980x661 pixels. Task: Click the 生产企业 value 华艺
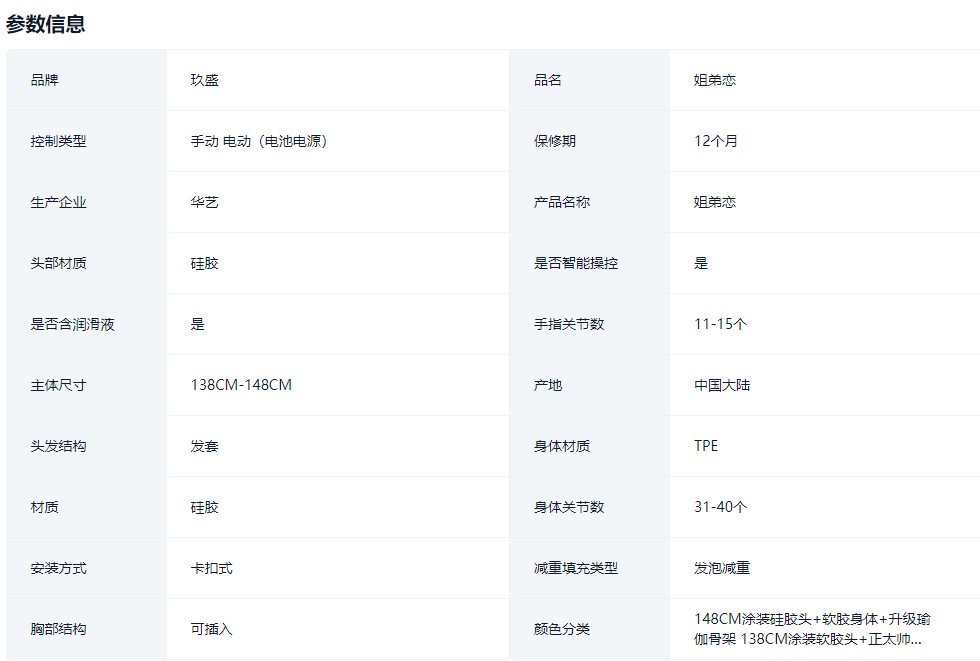tap(205, 202)
